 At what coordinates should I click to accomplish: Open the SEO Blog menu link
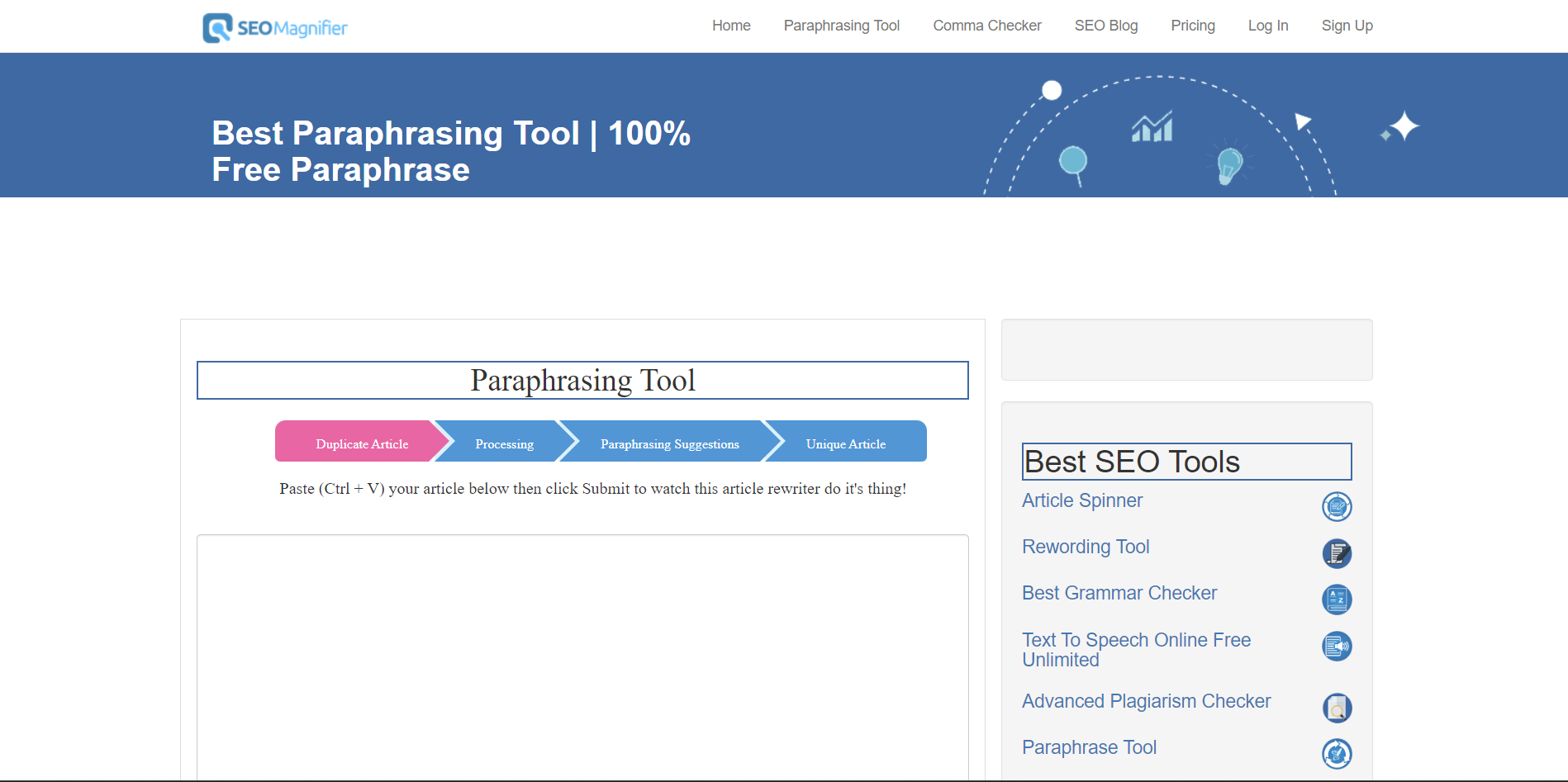(1105, 26)
